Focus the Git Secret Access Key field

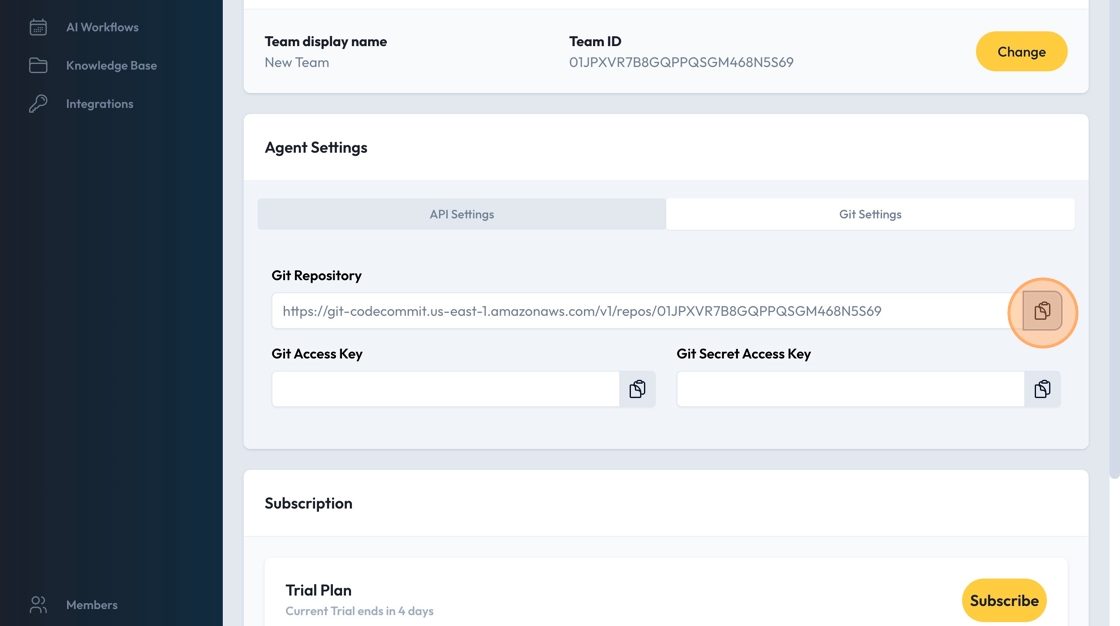tap(850, 389)
